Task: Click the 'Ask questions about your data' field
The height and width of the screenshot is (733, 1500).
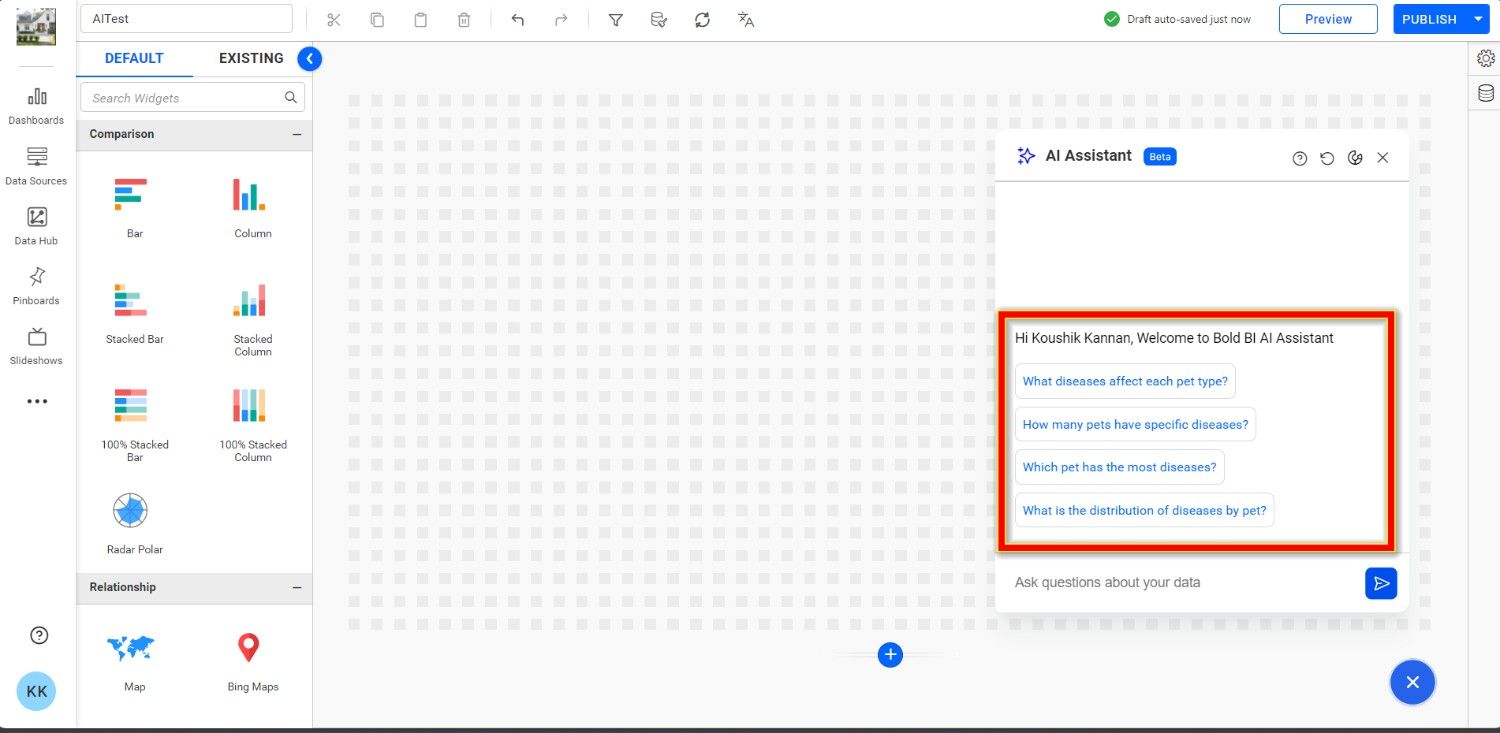Action: click(1183, 582)
